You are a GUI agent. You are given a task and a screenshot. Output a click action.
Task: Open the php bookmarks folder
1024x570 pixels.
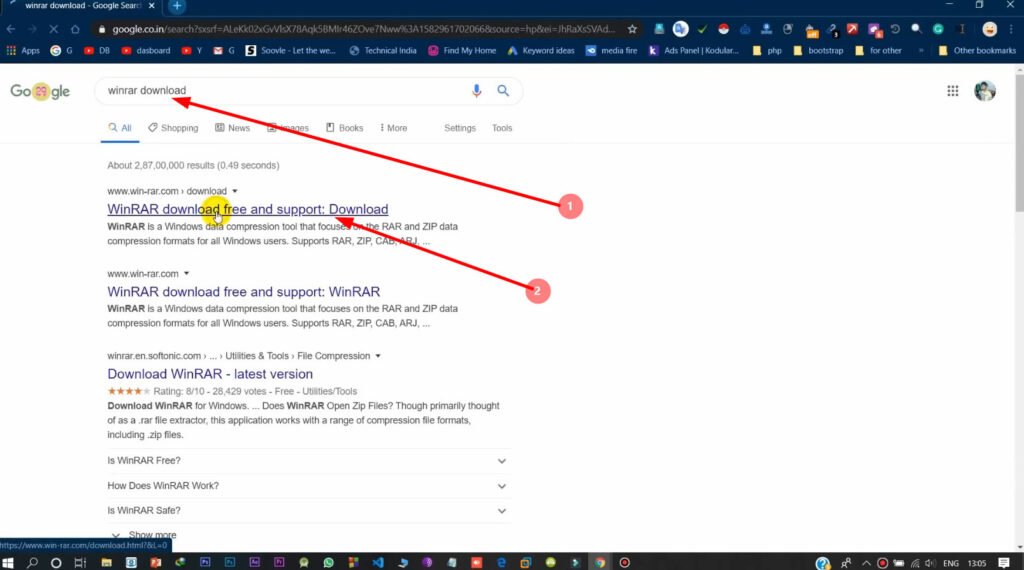767,50
